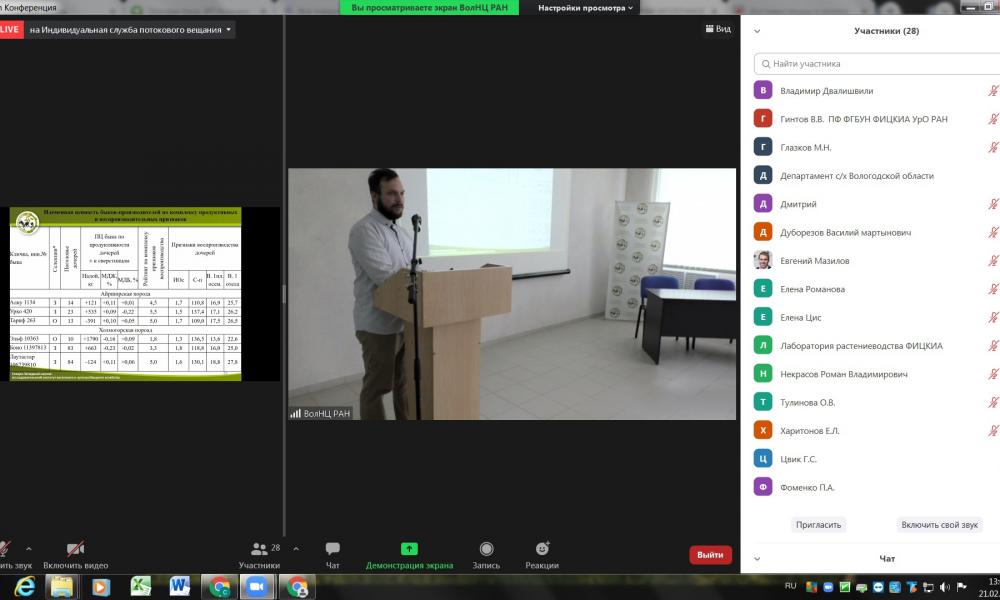This screenshot has width=1000, height=600.
Task: Switch to Zoom app in taskbar
Action: click(257, 587)
